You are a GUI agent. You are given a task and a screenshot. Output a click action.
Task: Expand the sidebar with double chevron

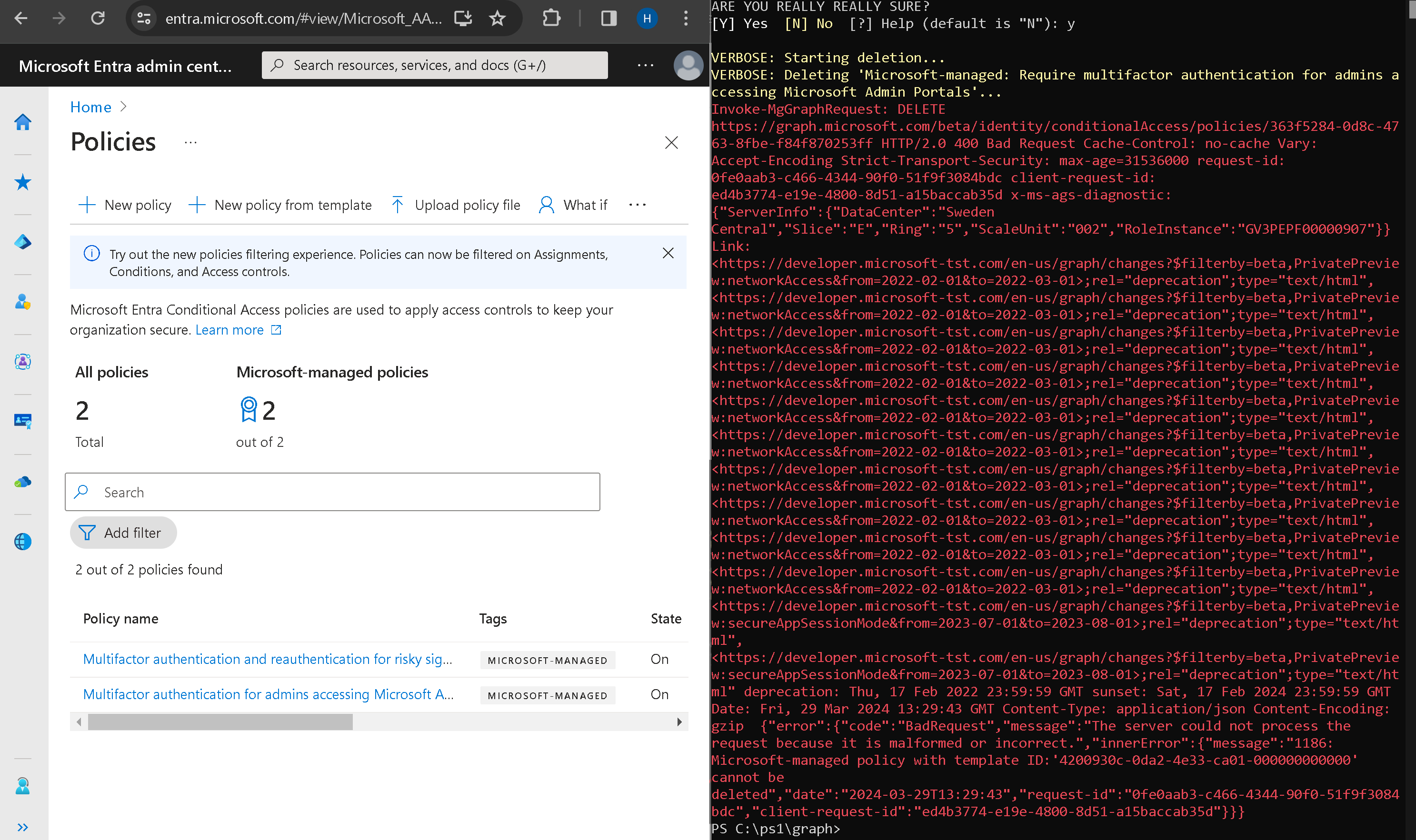click(23, 827)
